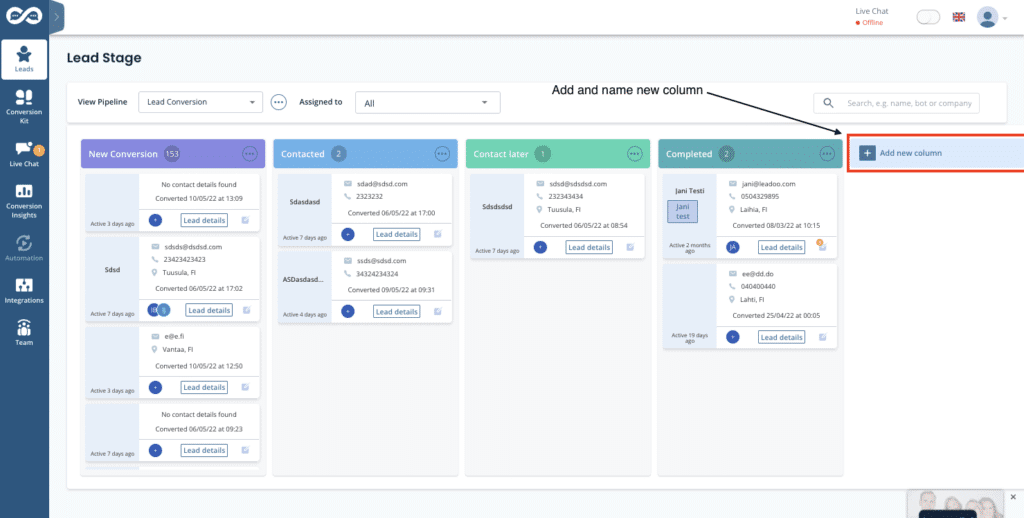
Task: Open Assigned to All dropdown
Action: click(427, 102)
